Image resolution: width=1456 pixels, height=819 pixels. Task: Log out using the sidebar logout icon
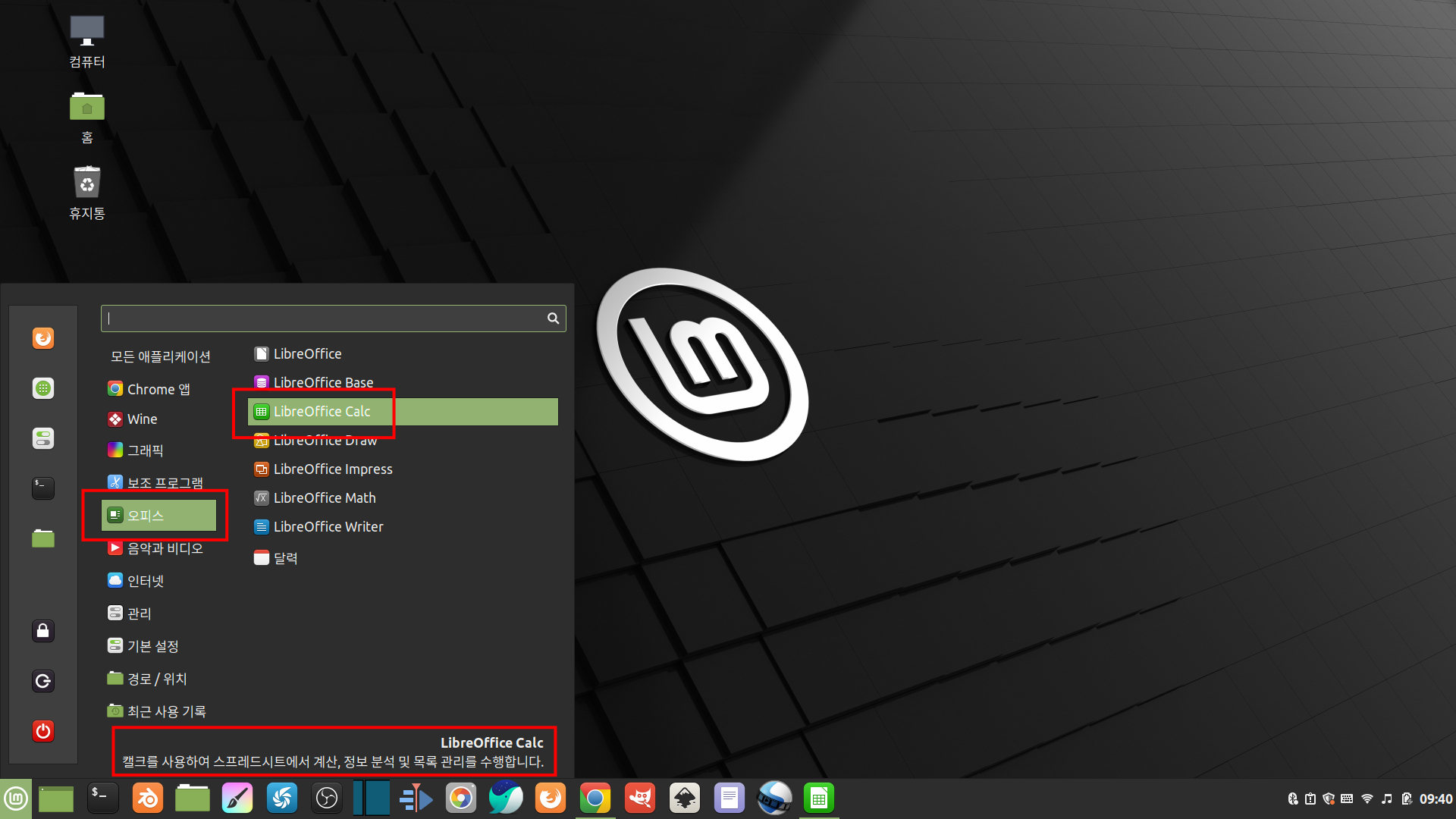(x=43, y=681)
